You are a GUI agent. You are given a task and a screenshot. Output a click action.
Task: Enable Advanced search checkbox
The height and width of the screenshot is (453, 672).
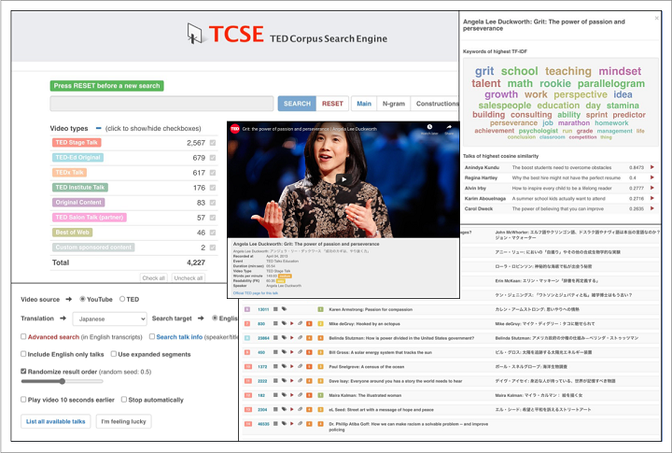coord(24,336)
